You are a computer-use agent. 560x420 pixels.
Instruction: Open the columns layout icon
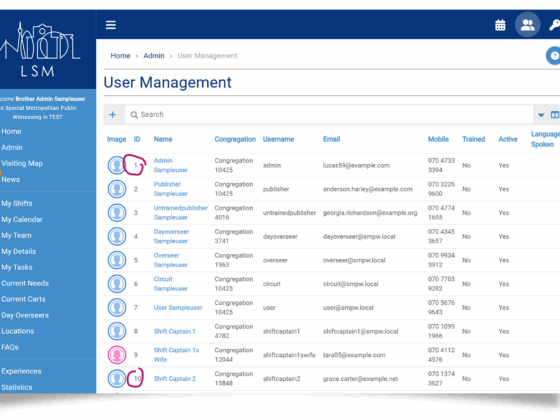[x=555, y=115]
